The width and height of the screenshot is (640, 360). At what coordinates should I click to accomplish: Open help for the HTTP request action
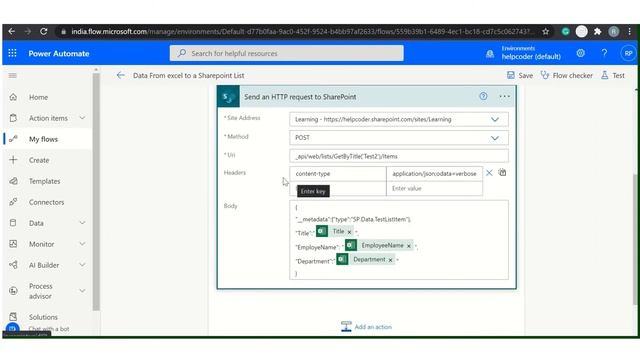tap(483, 96)
